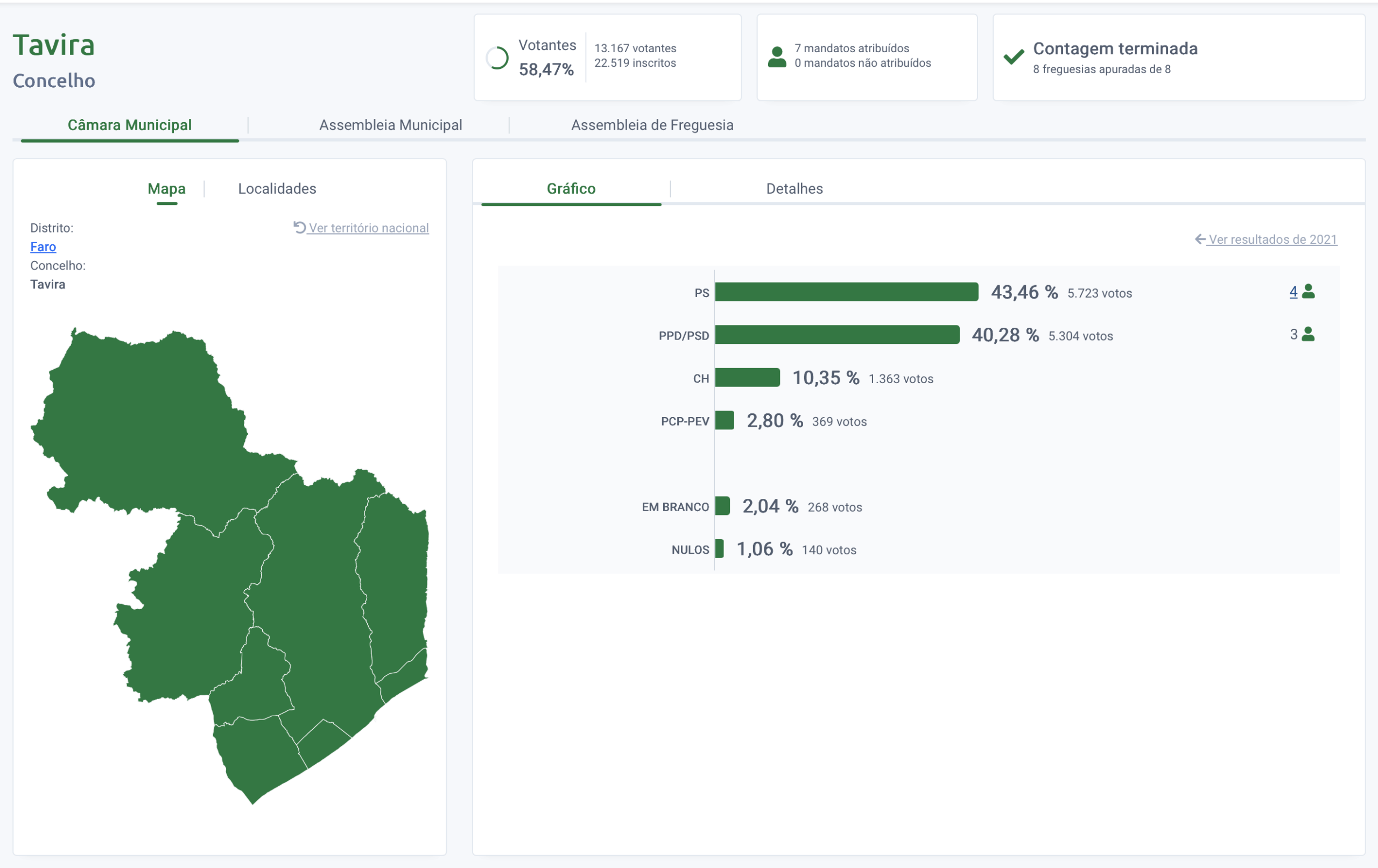The width and height of the screenshot is (1378, 868).
Task: Click the left arrow beside Ver resultados de 2021
Action: point(1200,239)
